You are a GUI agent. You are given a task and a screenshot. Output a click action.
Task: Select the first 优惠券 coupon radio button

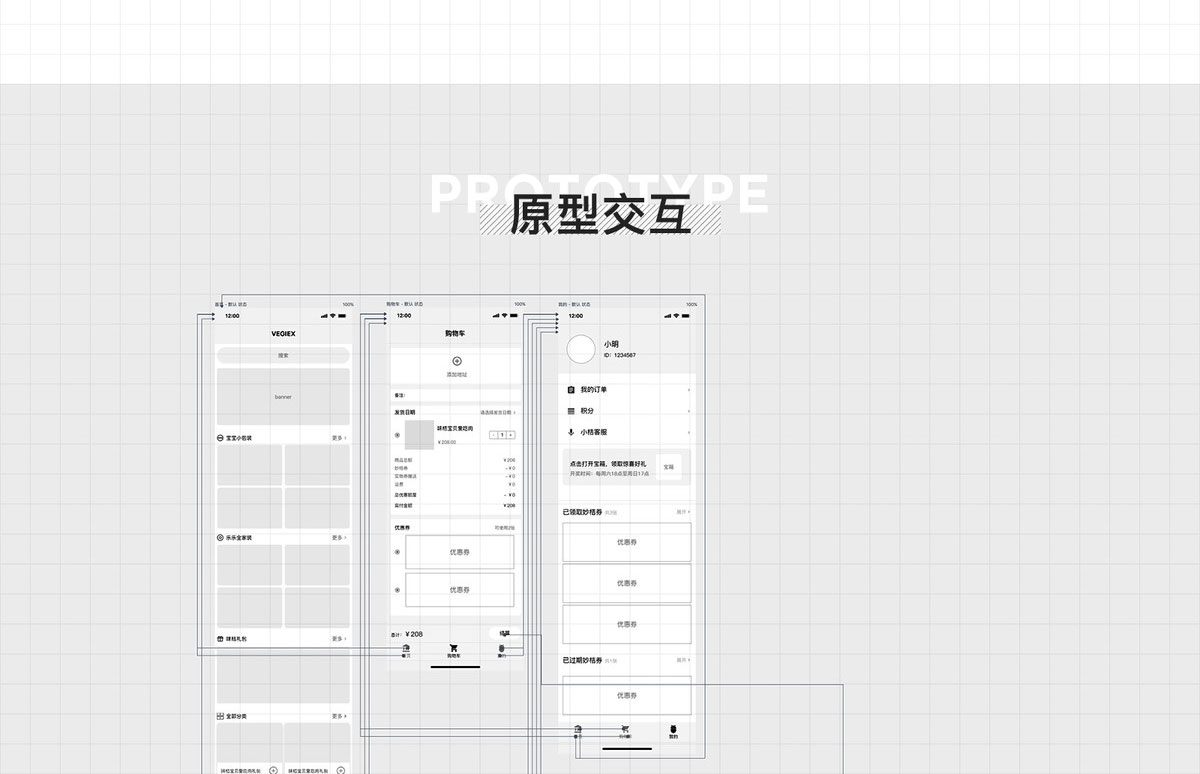[x=397, y=551]
